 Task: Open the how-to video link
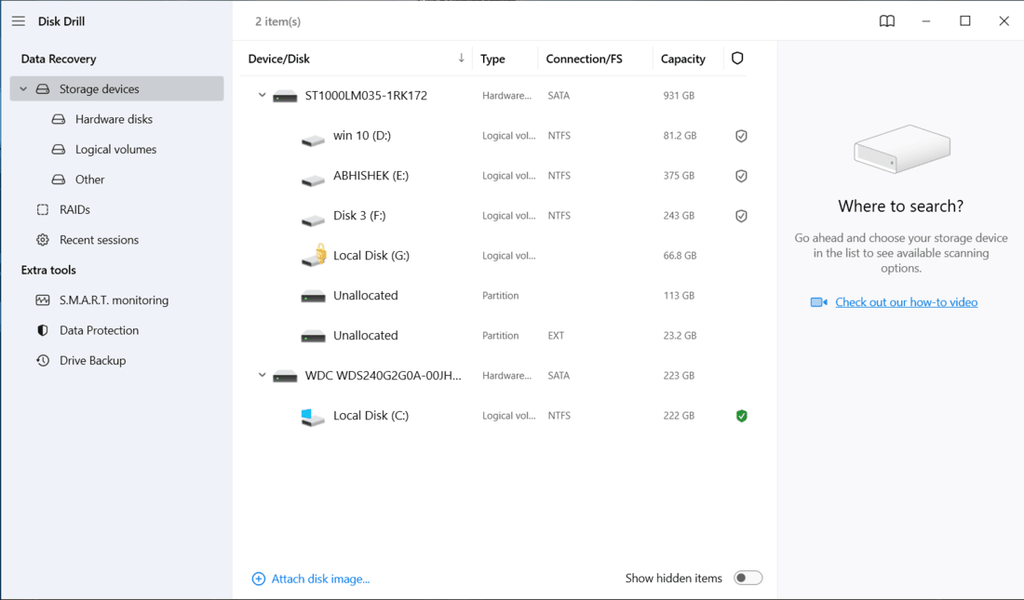coord(905,301)
